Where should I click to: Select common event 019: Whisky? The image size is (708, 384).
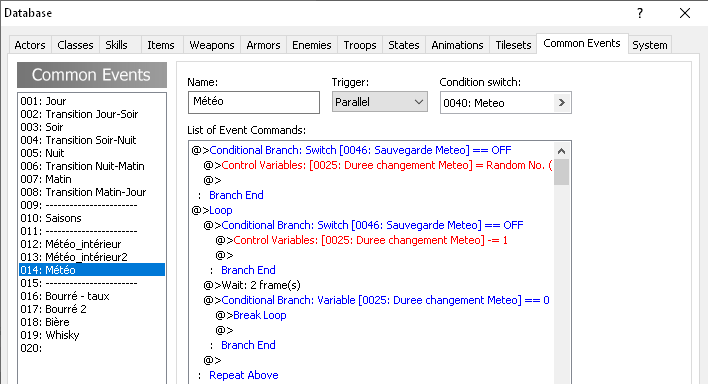point(92,335)
